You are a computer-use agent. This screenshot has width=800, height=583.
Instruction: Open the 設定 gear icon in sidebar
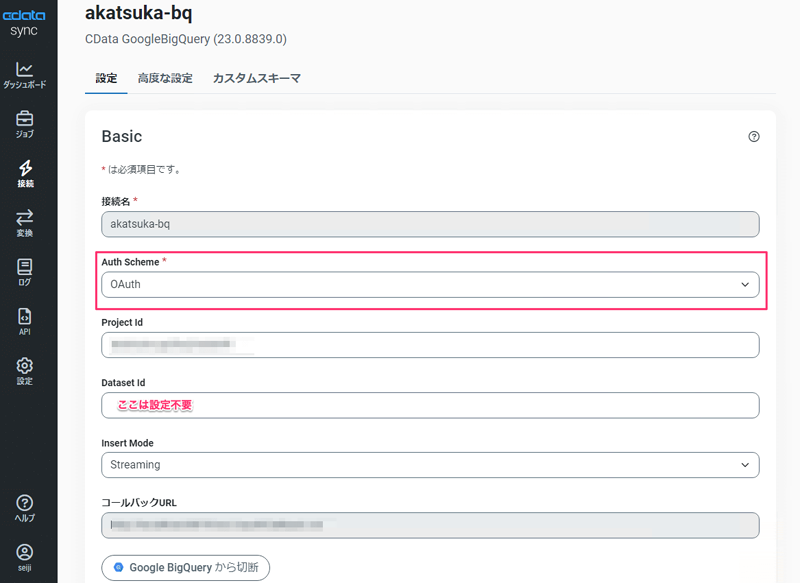24,371
